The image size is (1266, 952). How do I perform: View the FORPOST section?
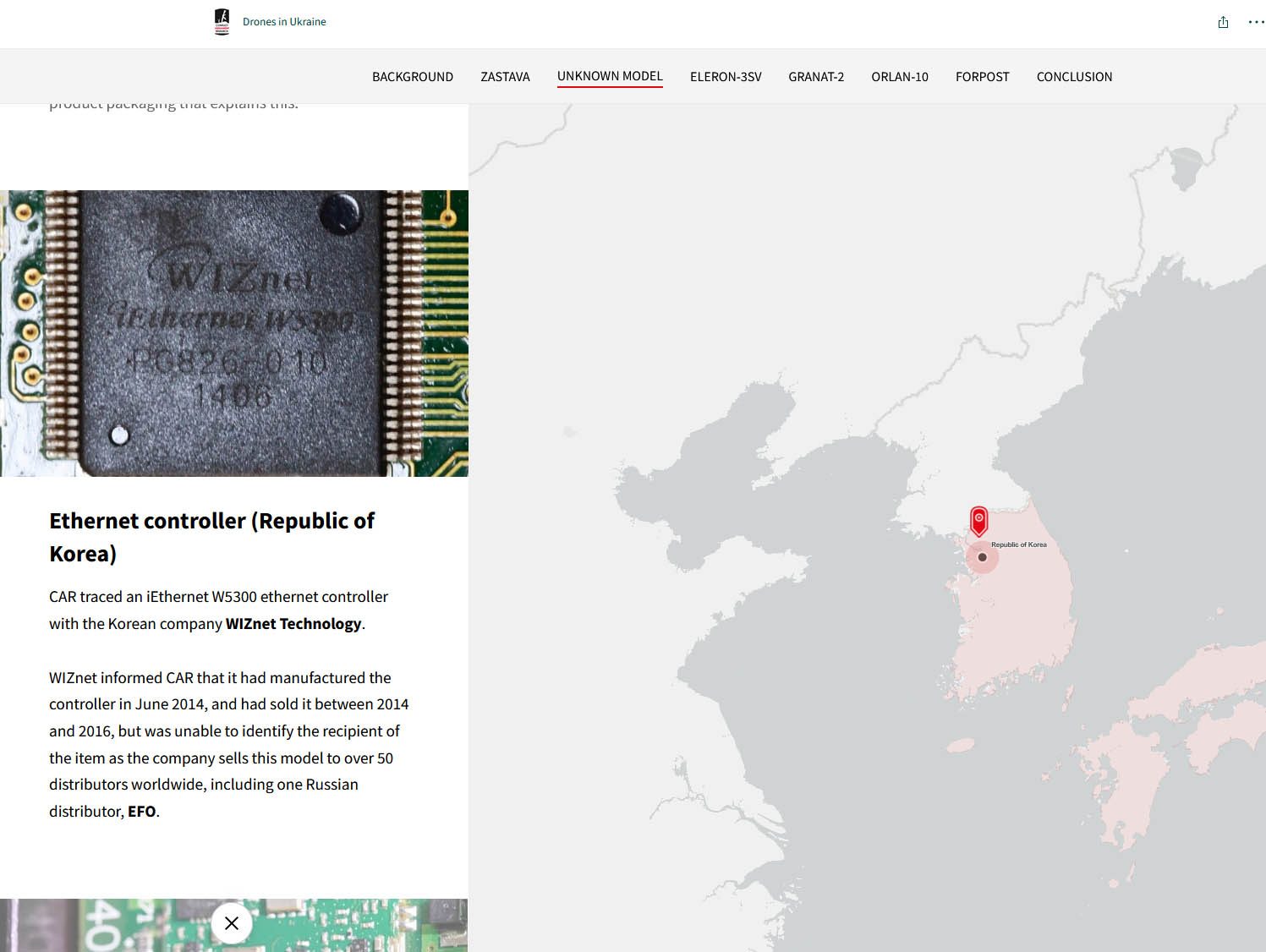coord(982,77)
